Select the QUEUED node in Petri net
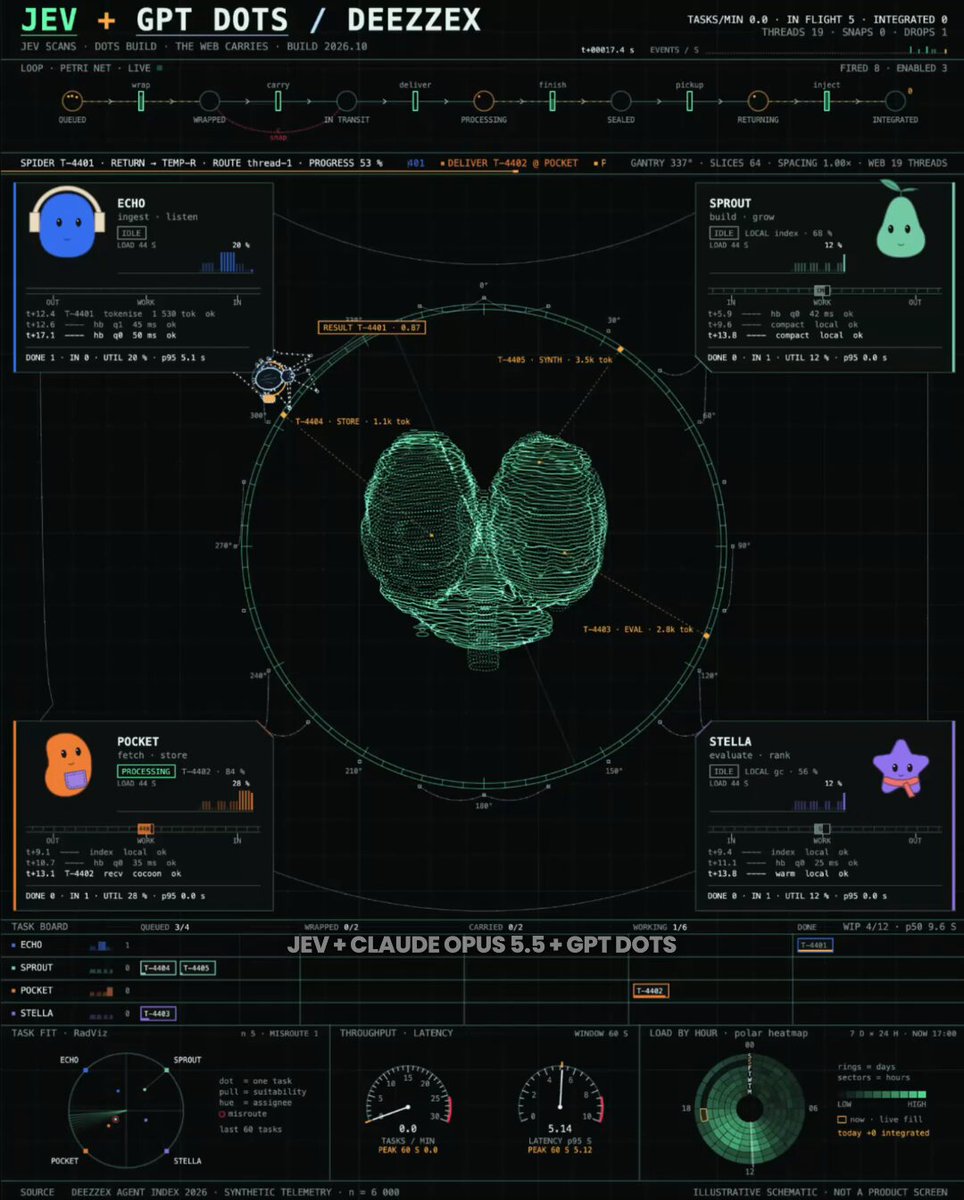The height and width of the screenshot is (1200, 964). click(72, 100)
